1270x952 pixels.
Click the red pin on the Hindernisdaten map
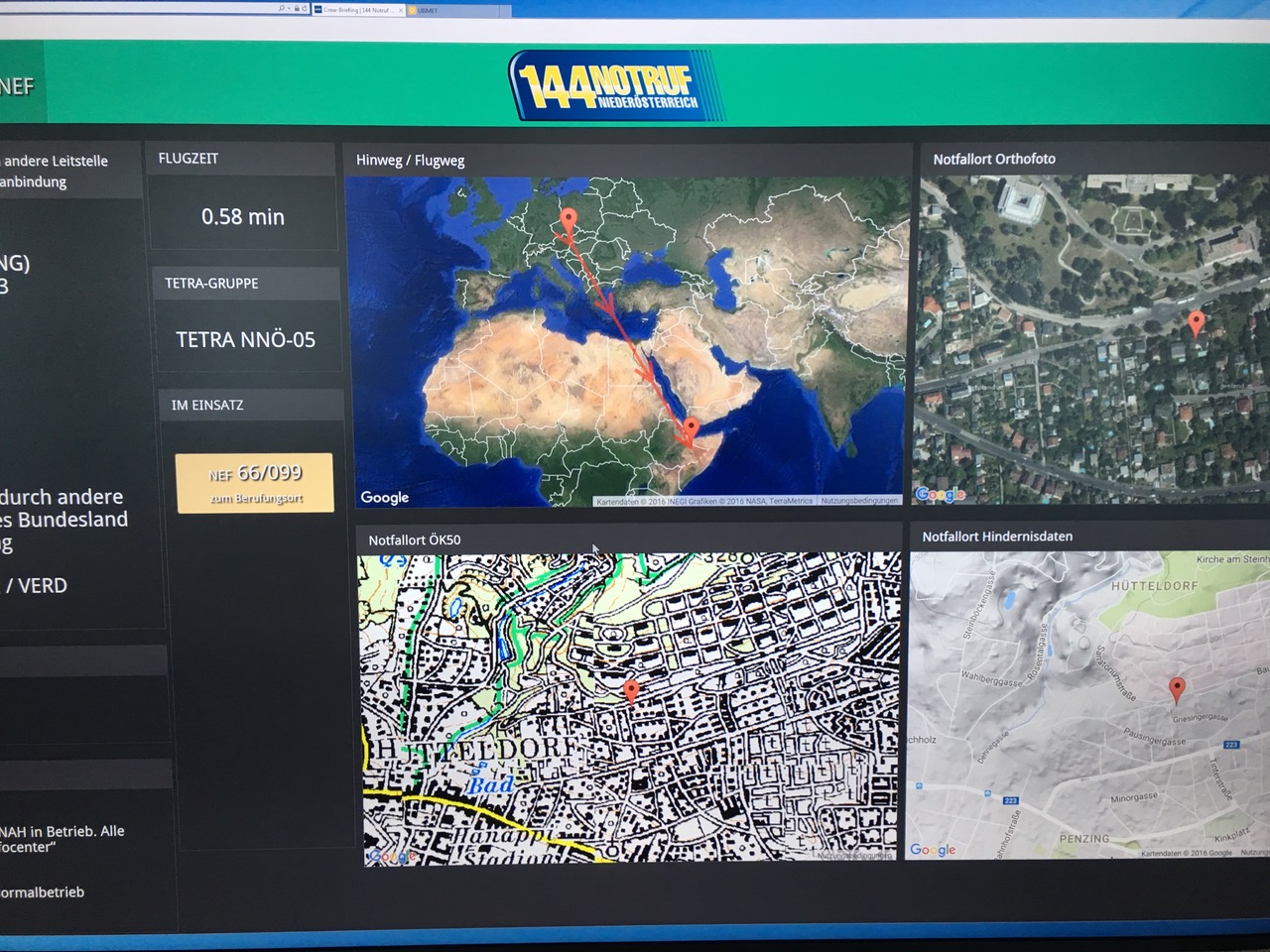pyautogui.click(x=1177, y=689)
